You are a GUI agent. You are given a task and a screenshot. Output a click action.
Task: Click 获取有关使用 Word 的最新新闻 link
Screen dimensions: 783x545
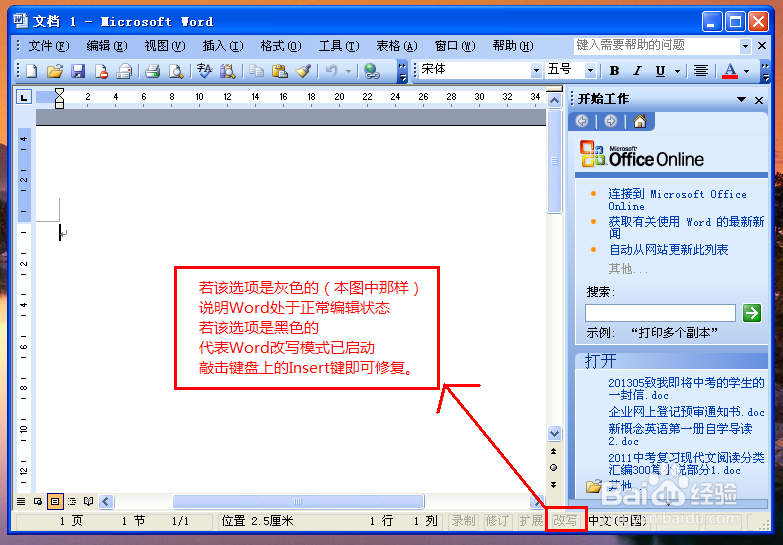click(686, 227)
